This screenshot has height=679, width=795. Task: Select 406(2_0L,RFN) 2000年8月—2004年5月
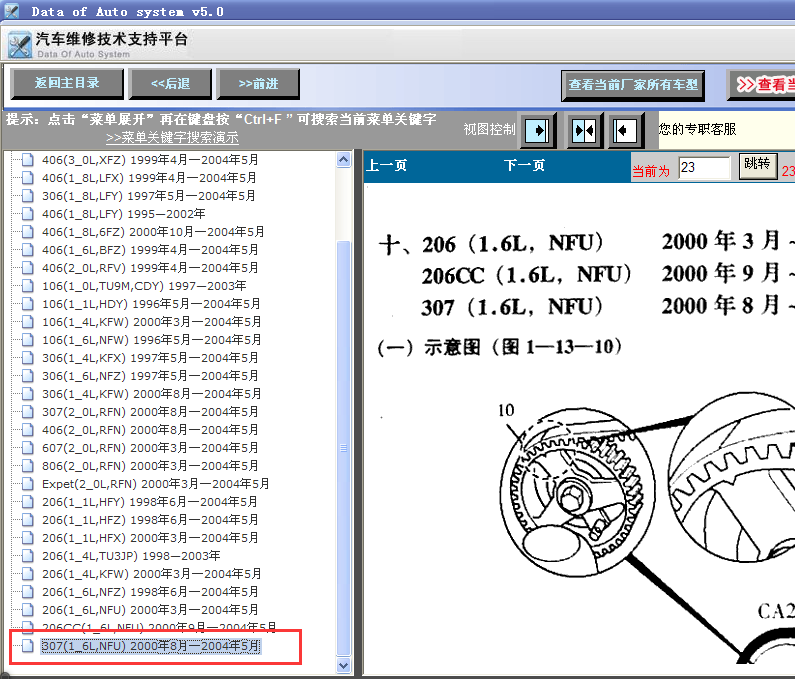click(x=150, y=430)
